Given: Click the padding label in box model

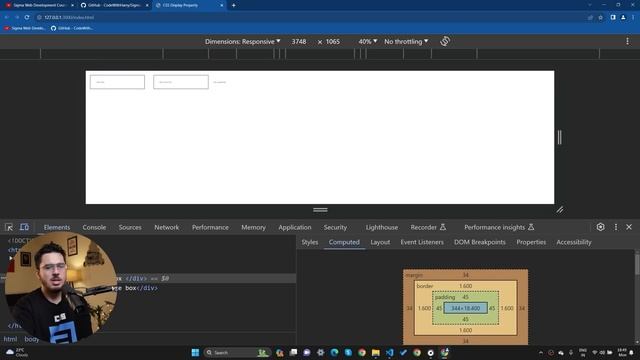Looking at the screenshot, I should tap(445, 297).
